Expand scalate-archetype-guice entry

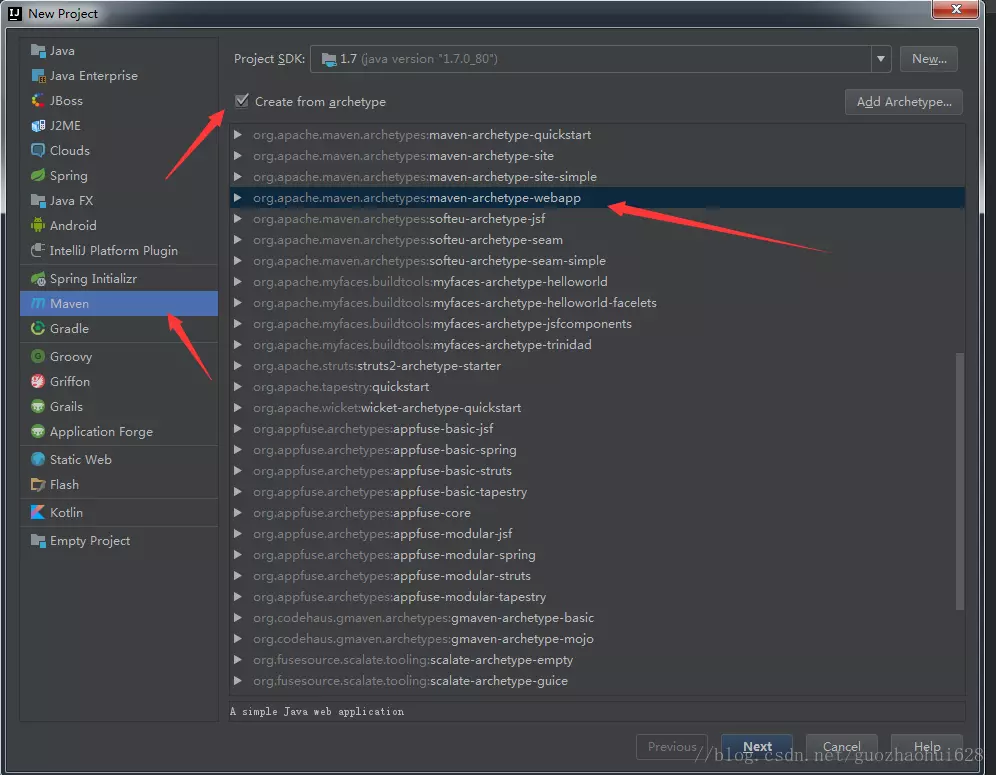point(238,680)
